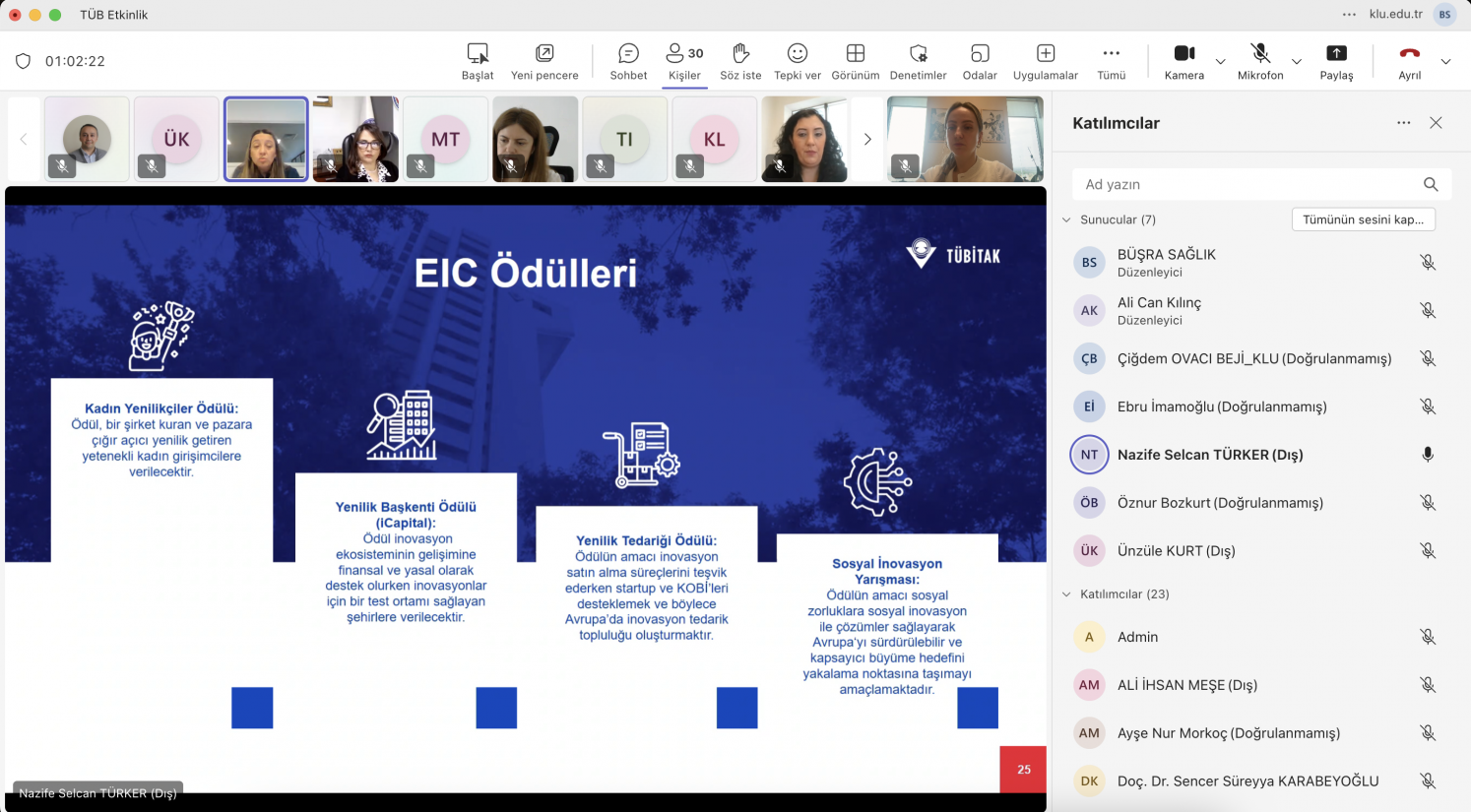Open Odalar breakout rooms
The width and height of the screenshot is (1471, 812).
point(979,61)
